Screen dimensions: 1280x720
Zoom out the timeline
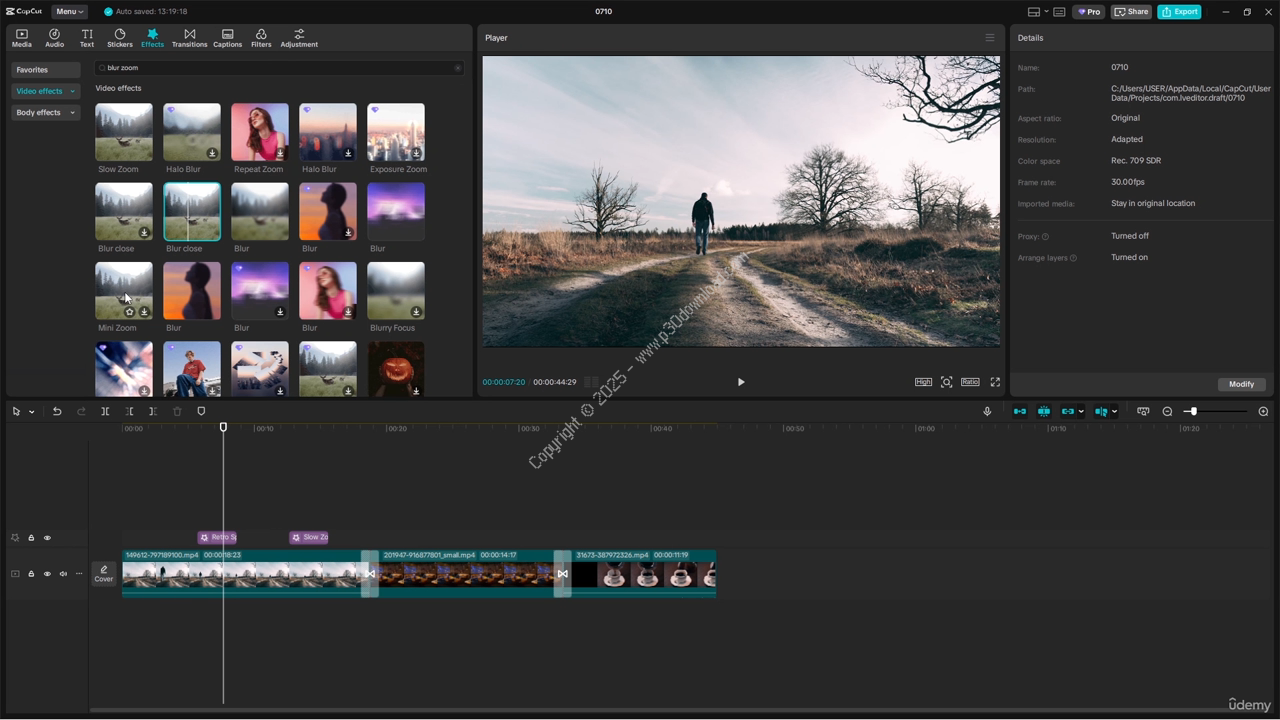(x=1167, y=412)
